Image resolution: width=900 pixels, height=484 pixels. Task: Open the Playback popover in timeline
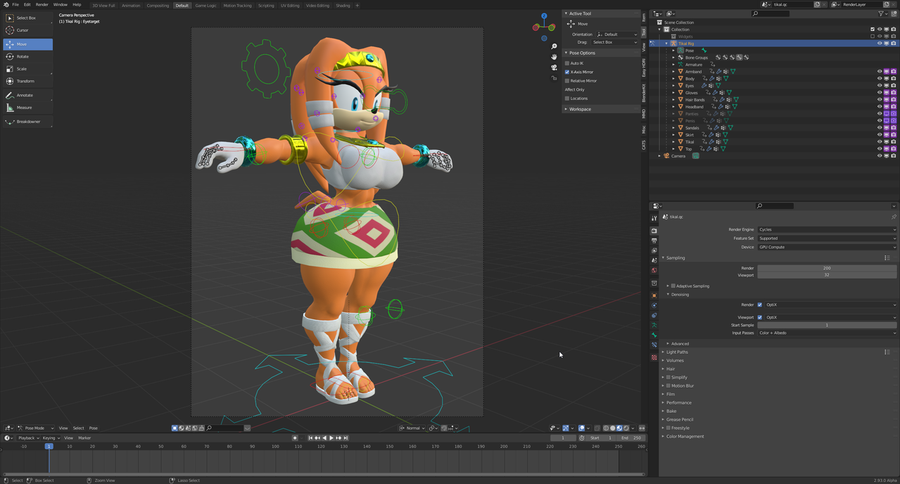[27, 438]
